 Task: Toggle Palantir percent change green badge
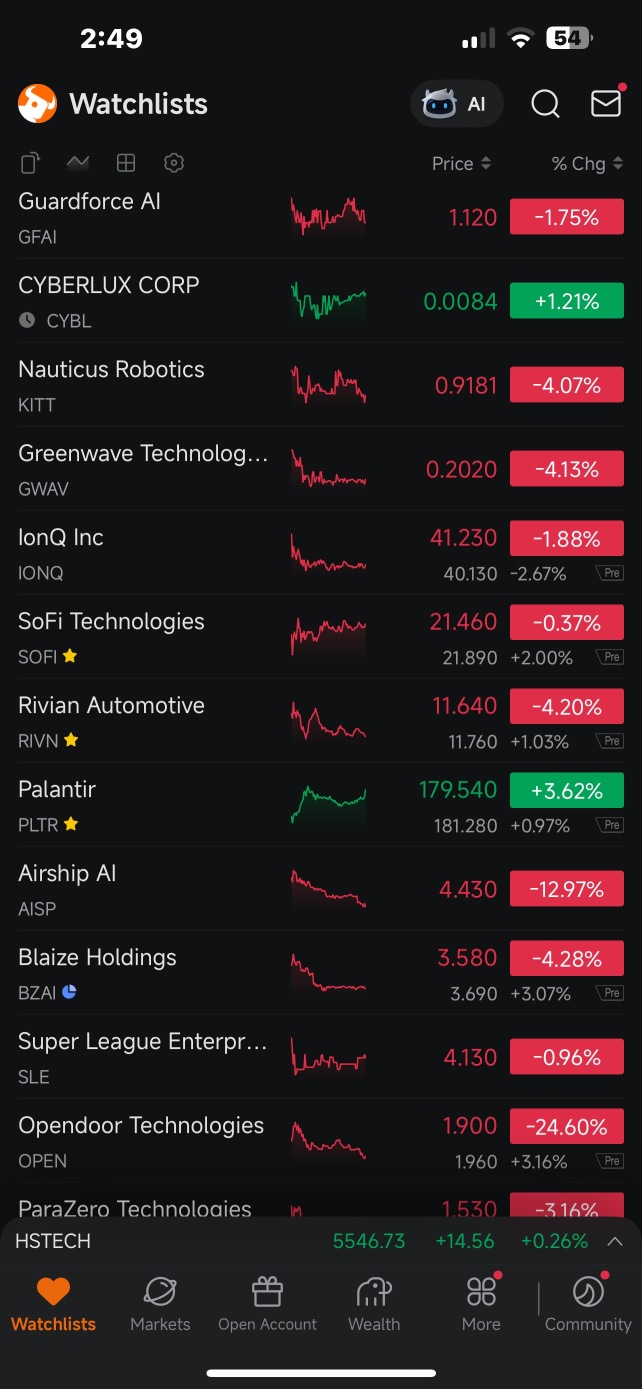click(x=567, y=791)
